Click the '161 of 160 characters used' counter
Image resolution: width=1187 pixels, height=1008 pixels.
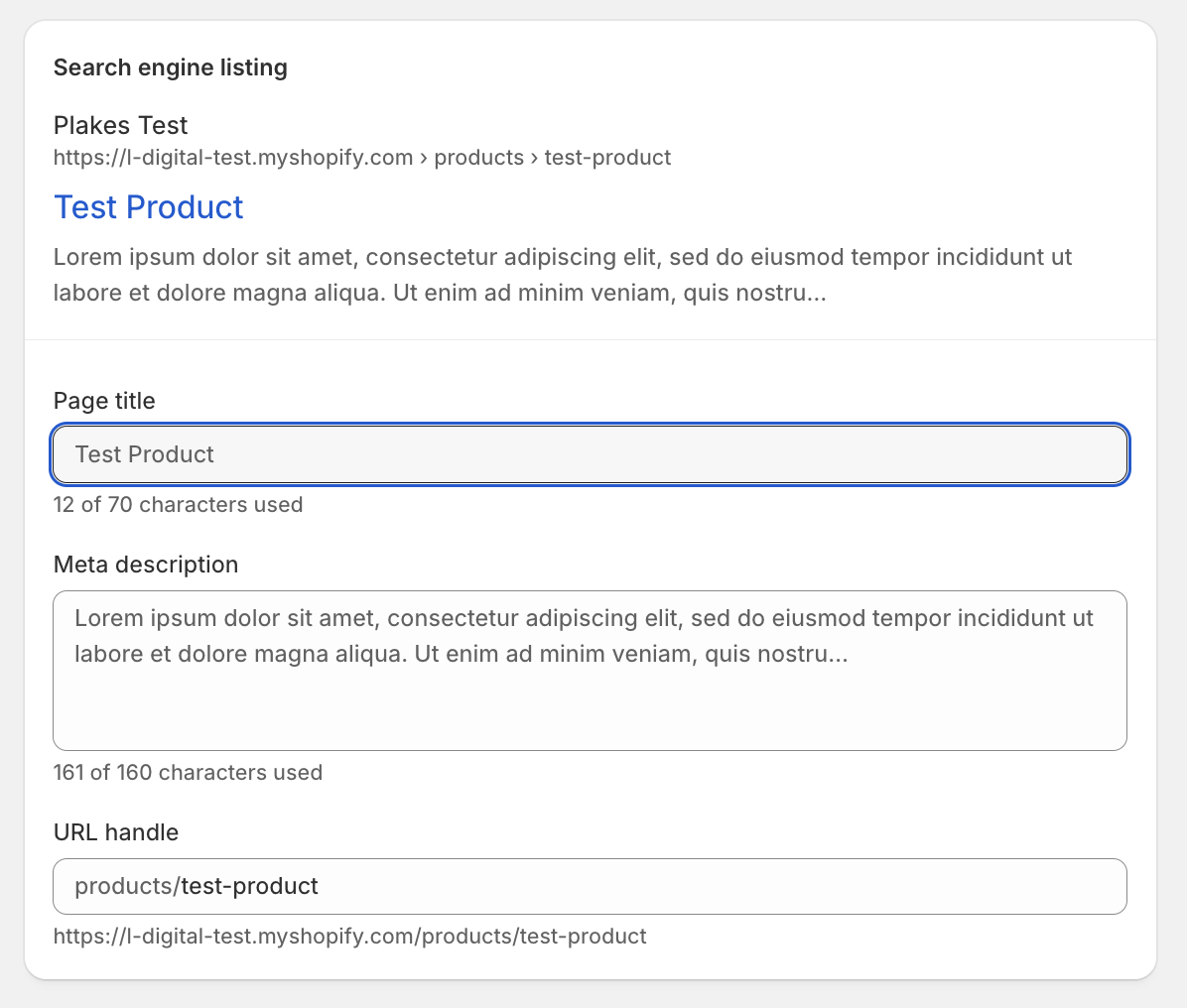point(188,773)
